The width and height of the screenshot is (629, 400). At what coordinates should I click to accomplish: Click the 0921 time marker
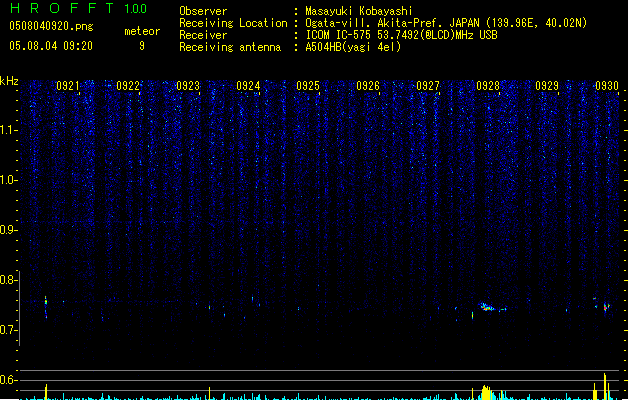(x=68, y=86)
